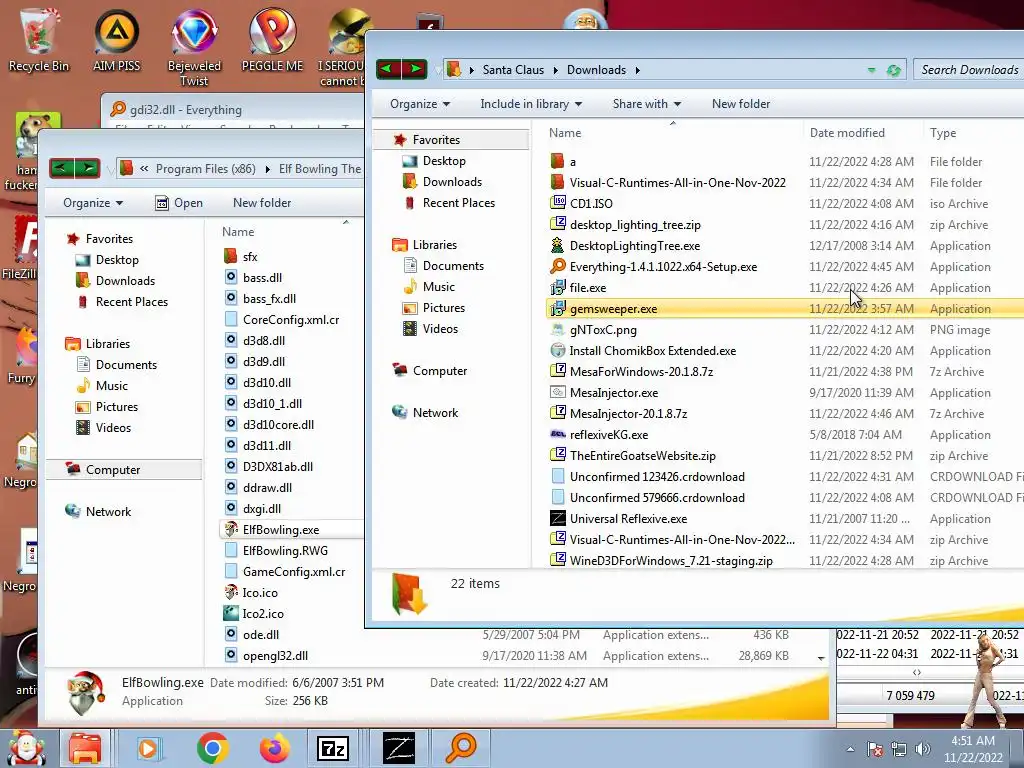Click Open button in Elf Bowling toolbar

point(179,203)
